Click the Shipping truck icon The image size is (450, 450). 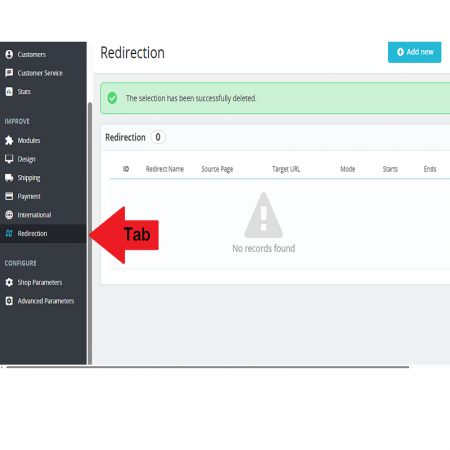[9, 177]
